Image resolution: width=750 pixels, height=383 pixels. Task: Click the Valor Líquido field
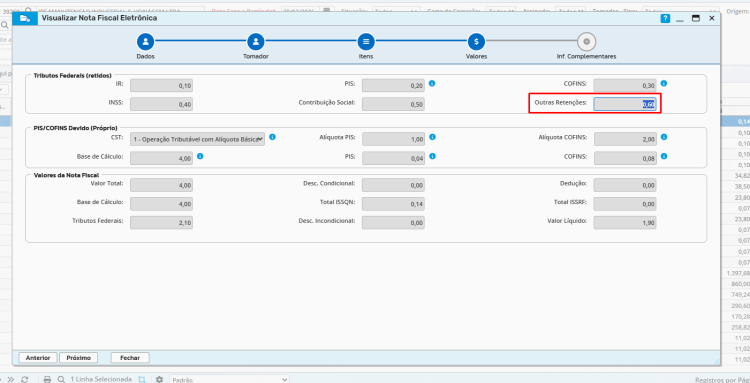[x=625, y=222]
